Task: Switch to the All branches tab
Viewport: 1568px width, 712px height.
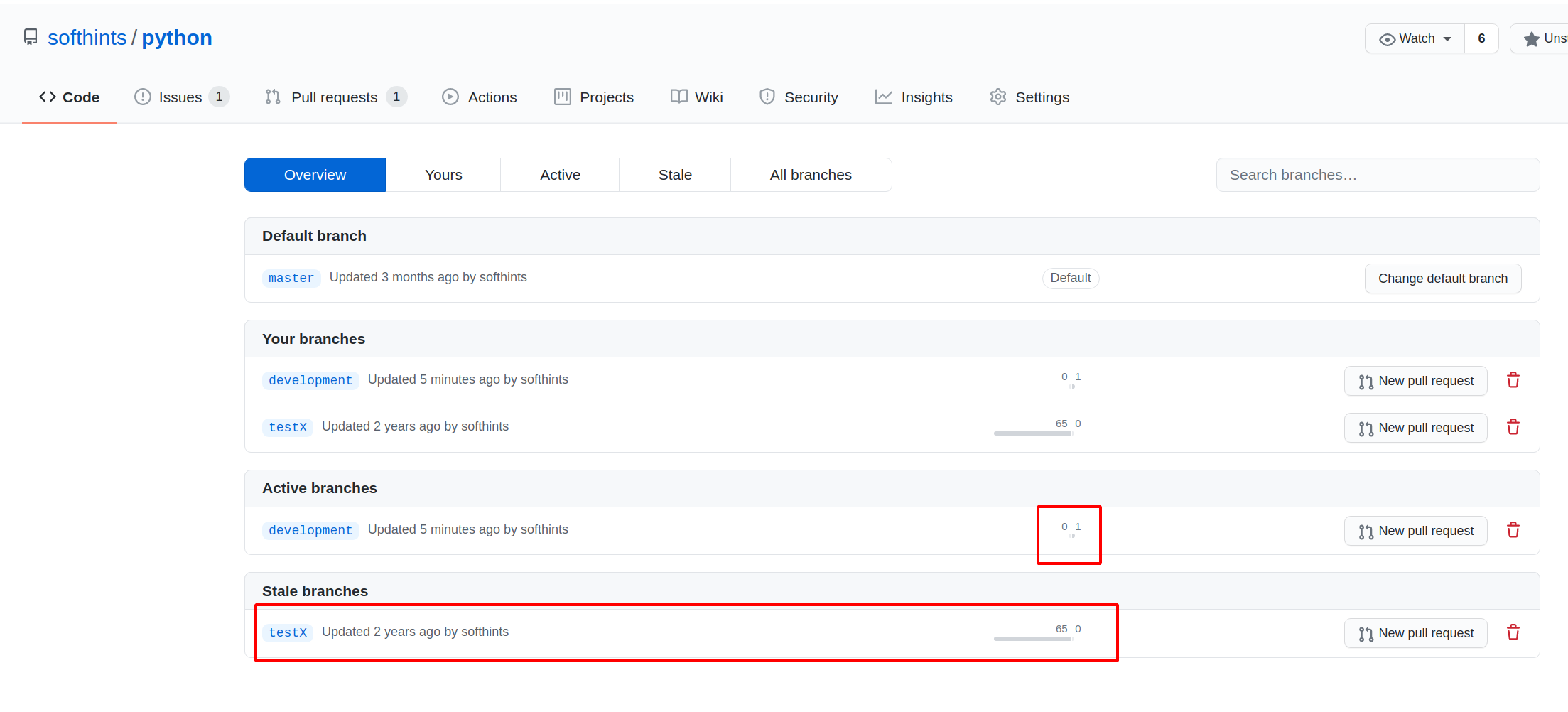Action: tap(811, 174)
